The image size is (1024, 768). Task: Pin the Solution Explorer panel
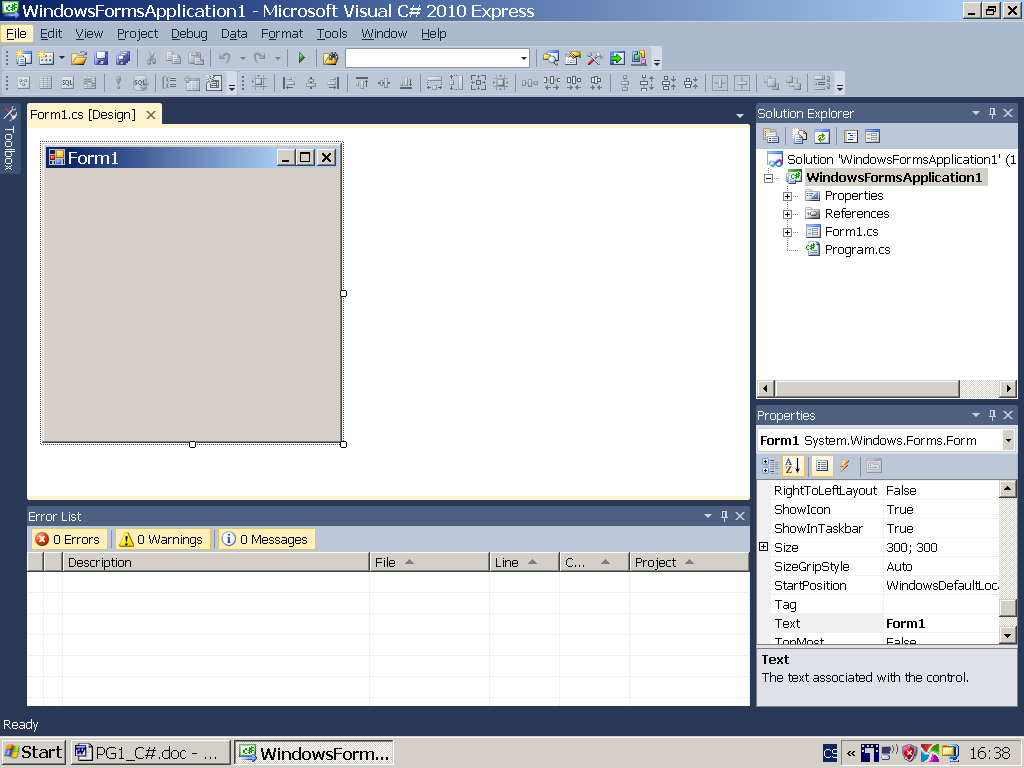[992, 113]
